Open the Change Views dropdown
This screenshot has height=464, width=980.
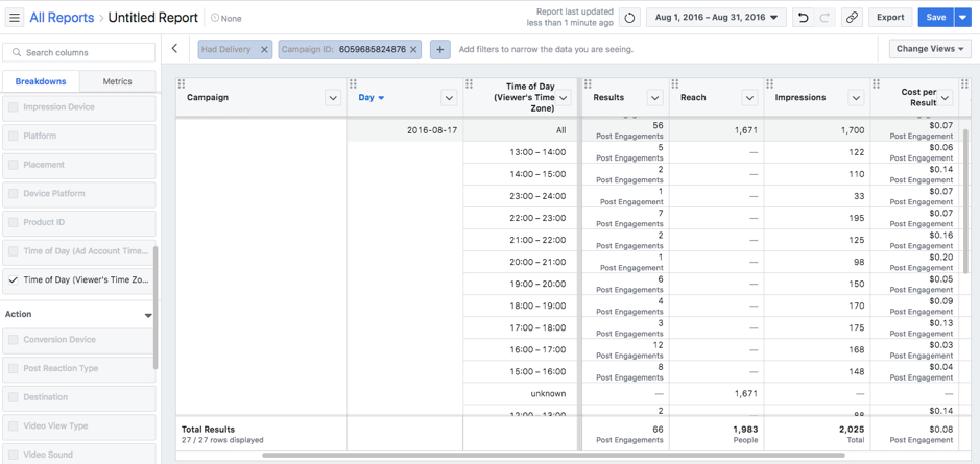click(x=930, y=49)
